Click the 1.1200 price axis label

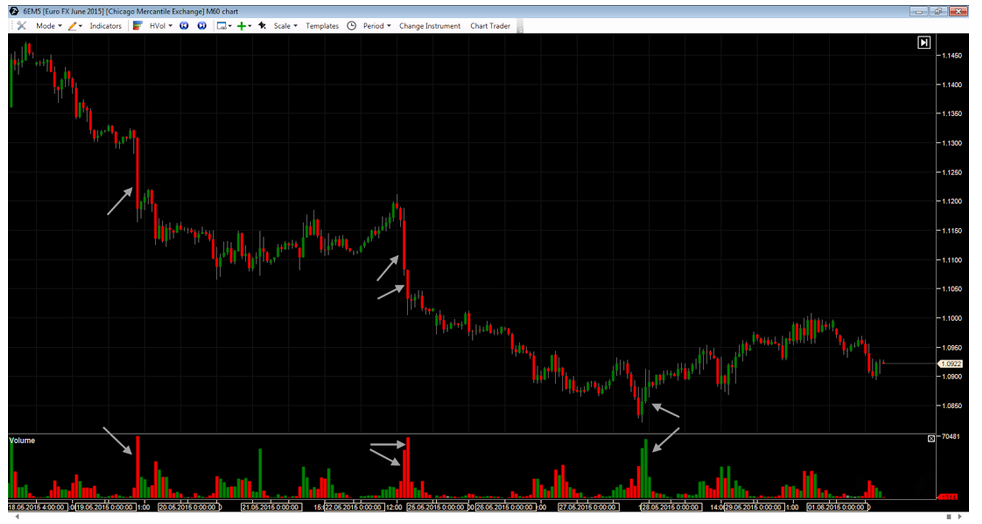[x=952, y=202]
